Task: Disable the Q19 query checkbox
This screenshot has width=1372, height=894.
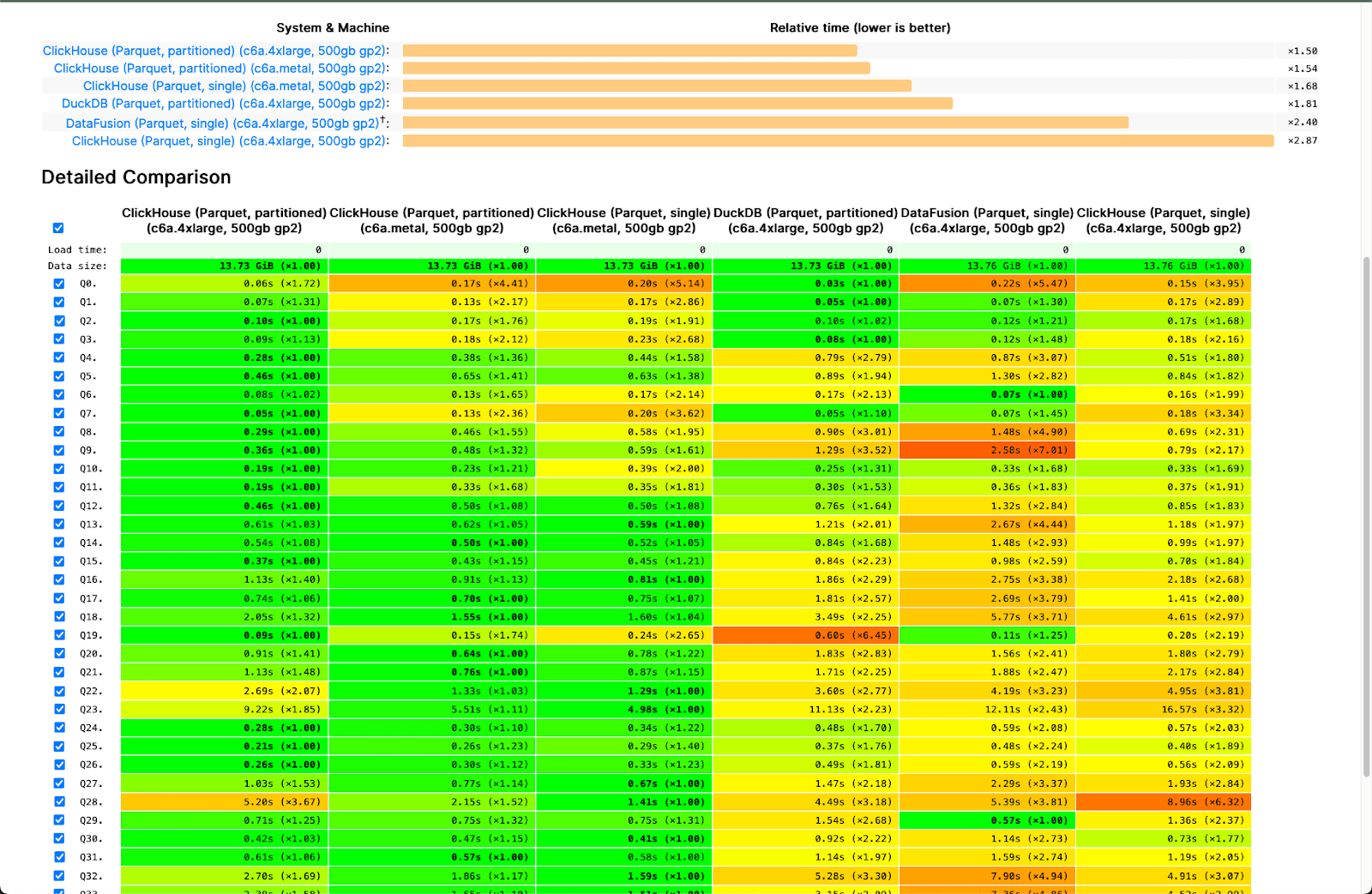Action: pos(59,635)
